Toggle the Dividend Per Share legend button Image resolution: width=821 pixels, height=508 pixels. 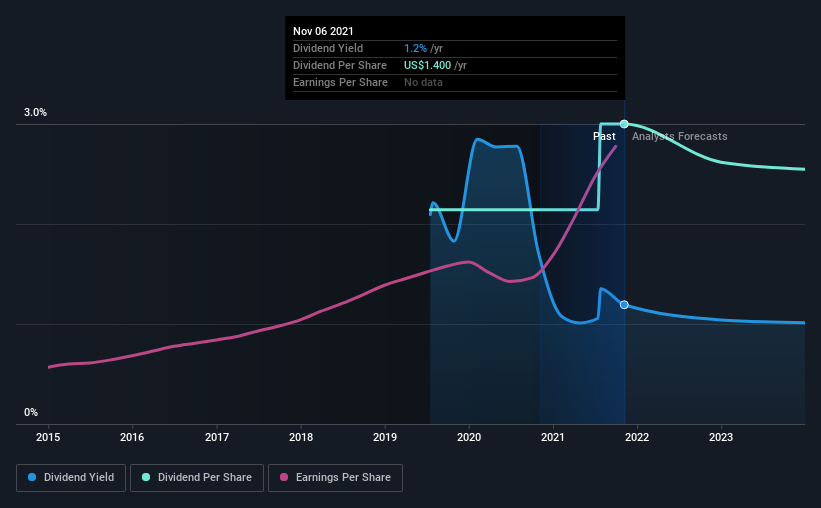(197, 478)
